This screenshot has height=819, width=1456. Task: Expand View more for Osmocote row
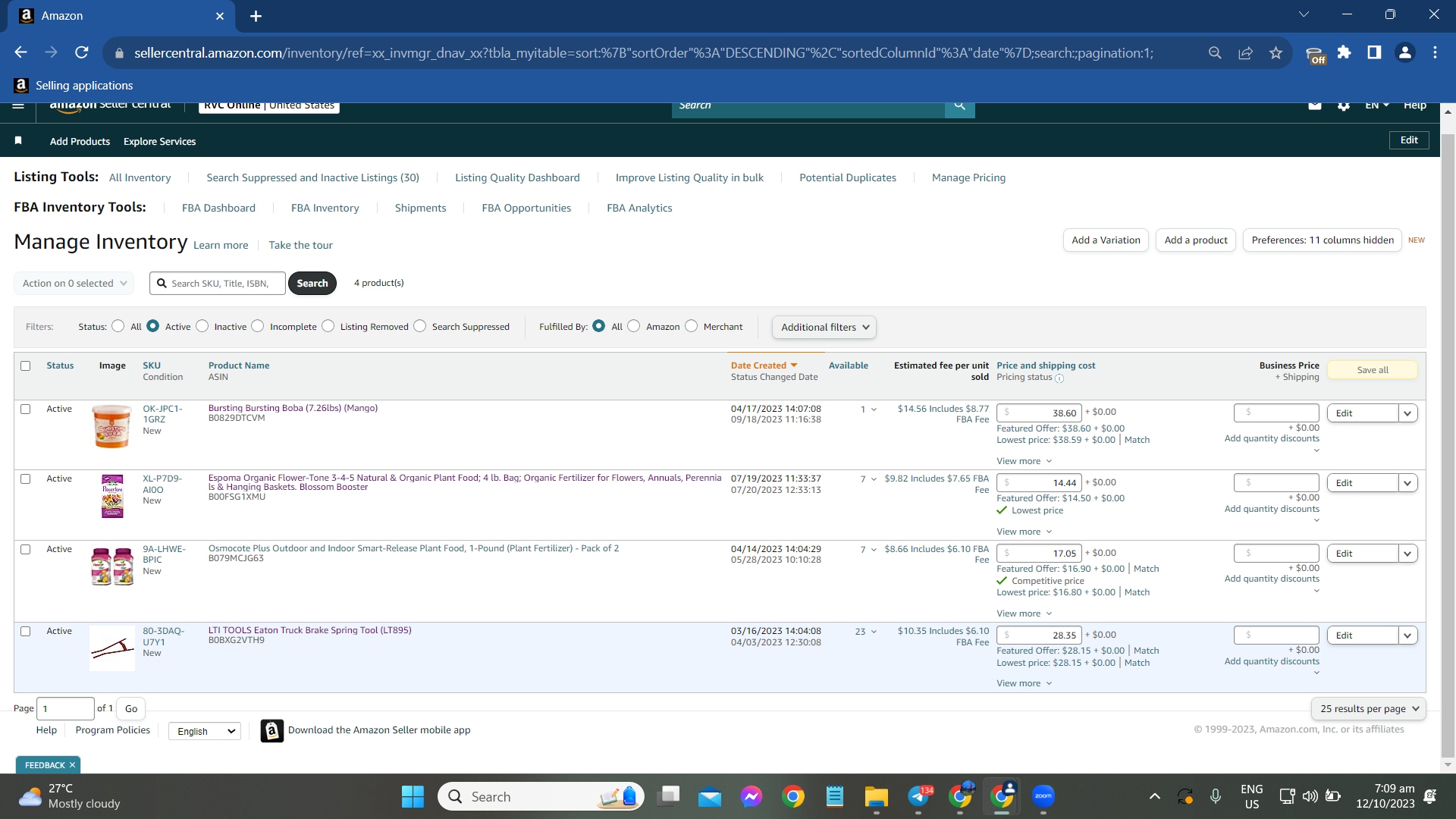pyautogui.click(x=1024, y=613)
